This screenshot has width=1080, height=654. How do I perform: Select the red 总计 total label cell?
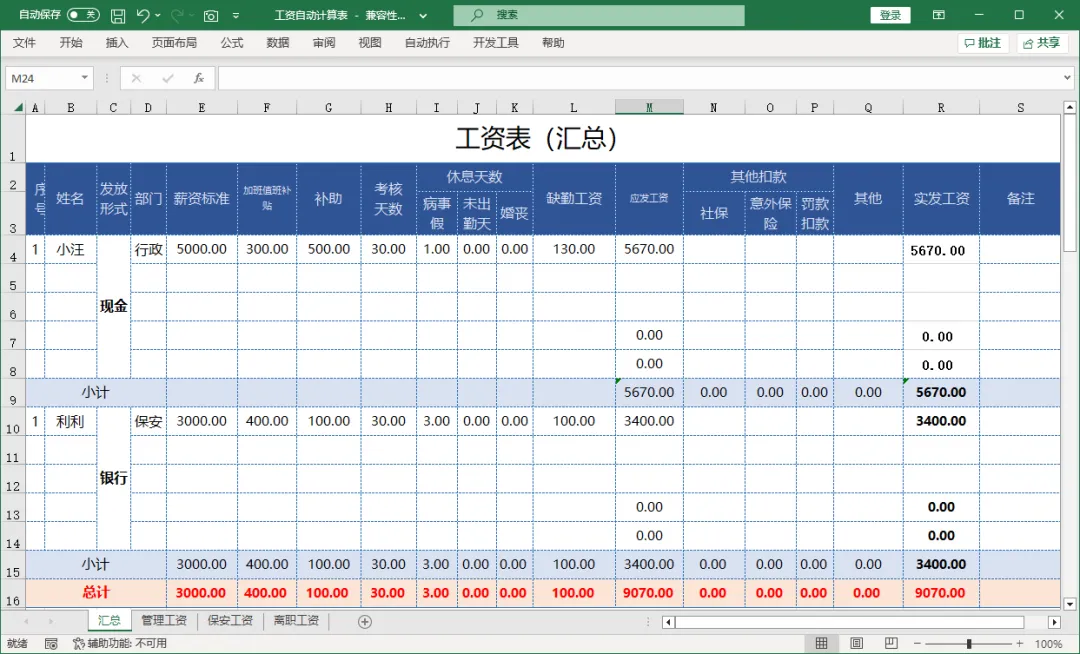96,593
